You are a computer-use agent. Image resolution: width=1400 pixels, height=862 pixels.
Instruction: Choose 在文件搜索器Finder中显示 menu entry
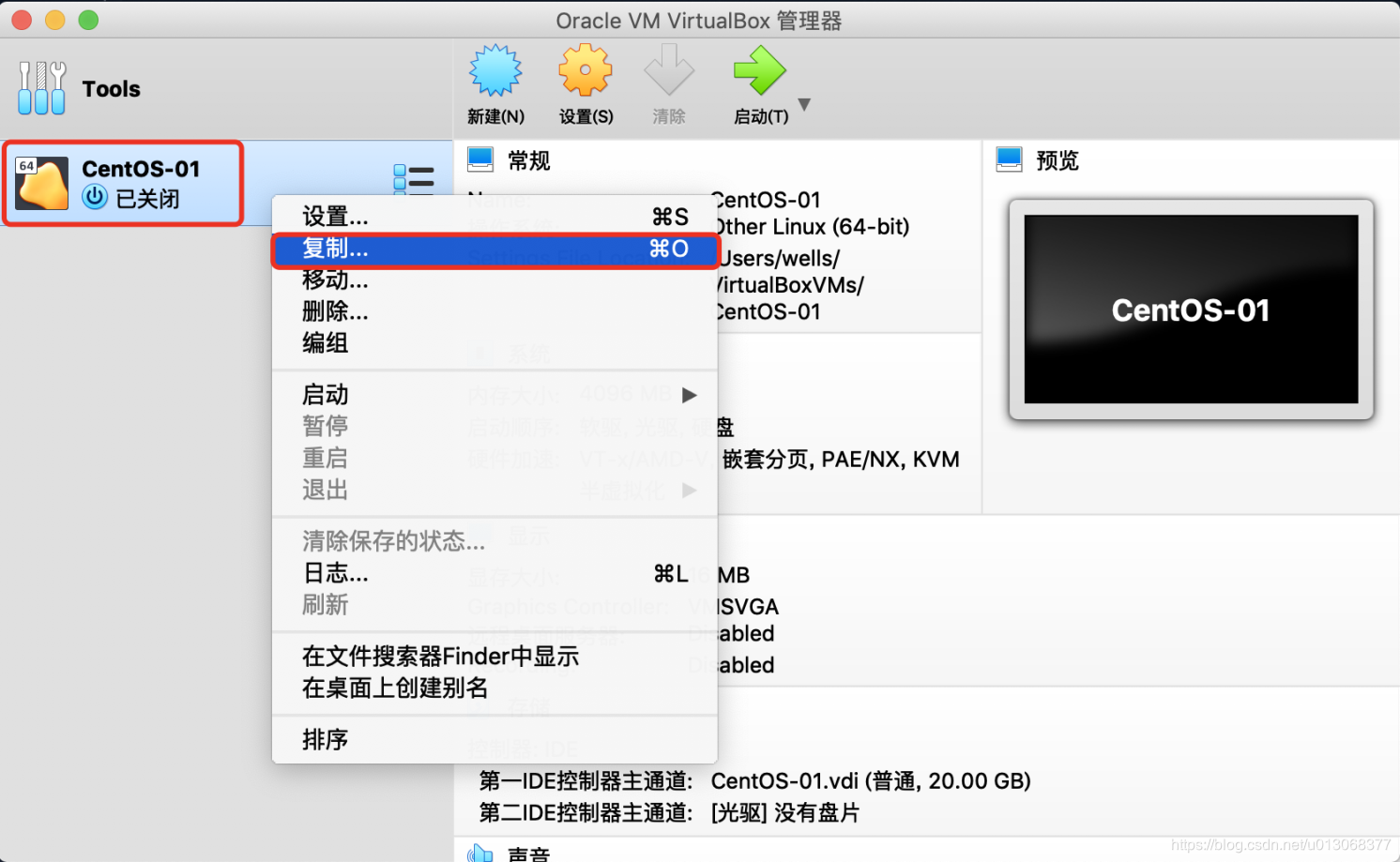495,657
